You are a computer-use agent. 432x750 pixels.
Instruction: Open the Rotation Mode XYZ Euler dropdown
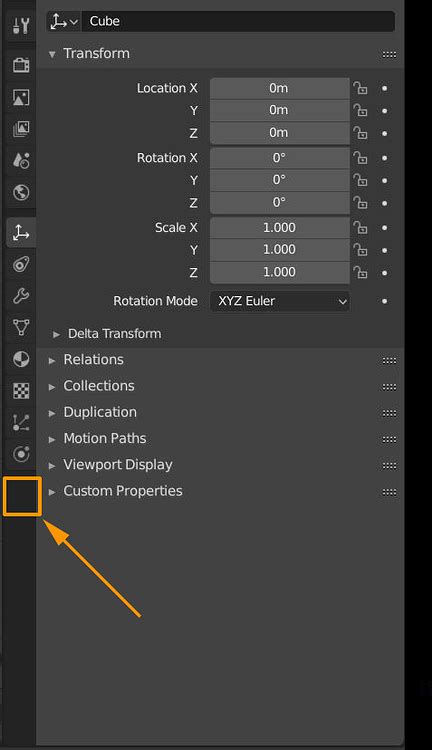(280, 301)
